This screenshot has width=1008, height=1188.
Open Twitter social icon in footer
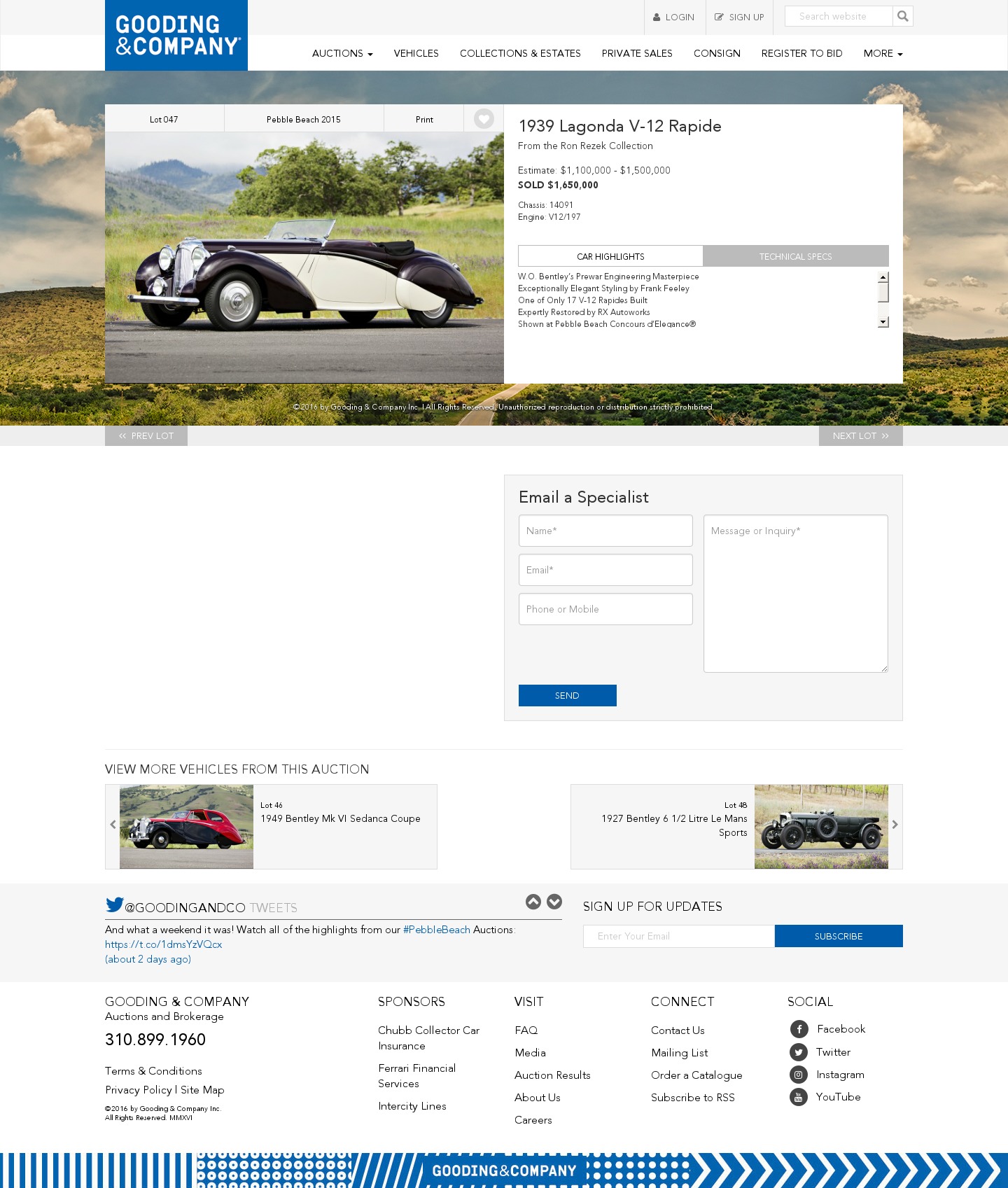pyautogui.click(x=799, y=1052)
